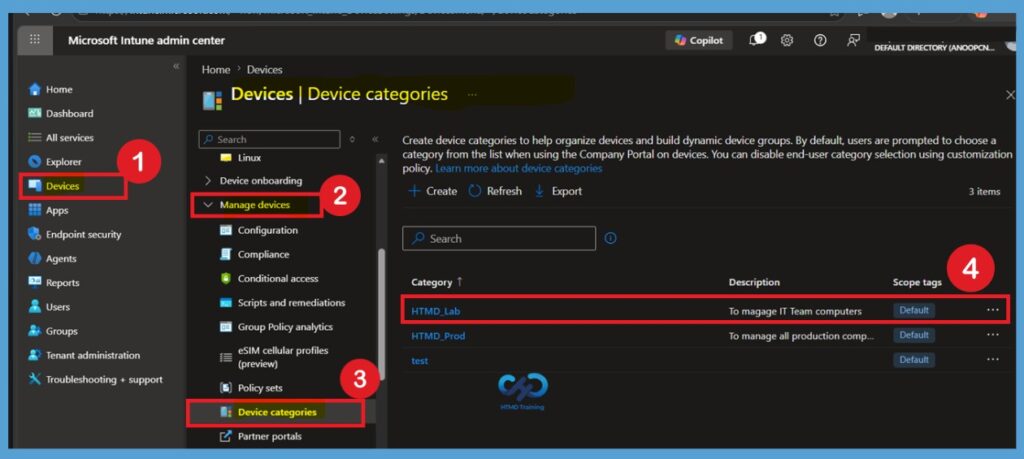The width and height of the screenshot is (1024, 459).
Task: Click the Endpoint security icon
Action: click(x=35, y=234)
